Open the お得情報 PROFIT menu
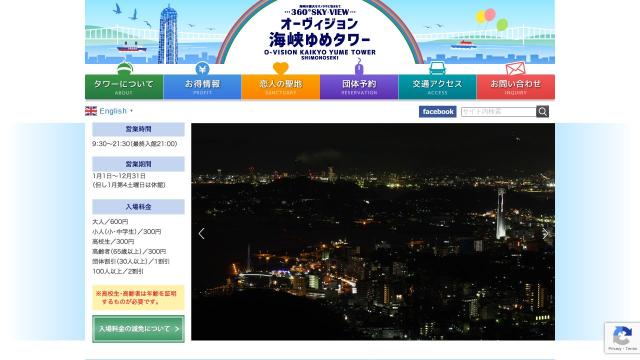Image resolution: width=640 pixels, height=360 pixels. coord(202,87)
